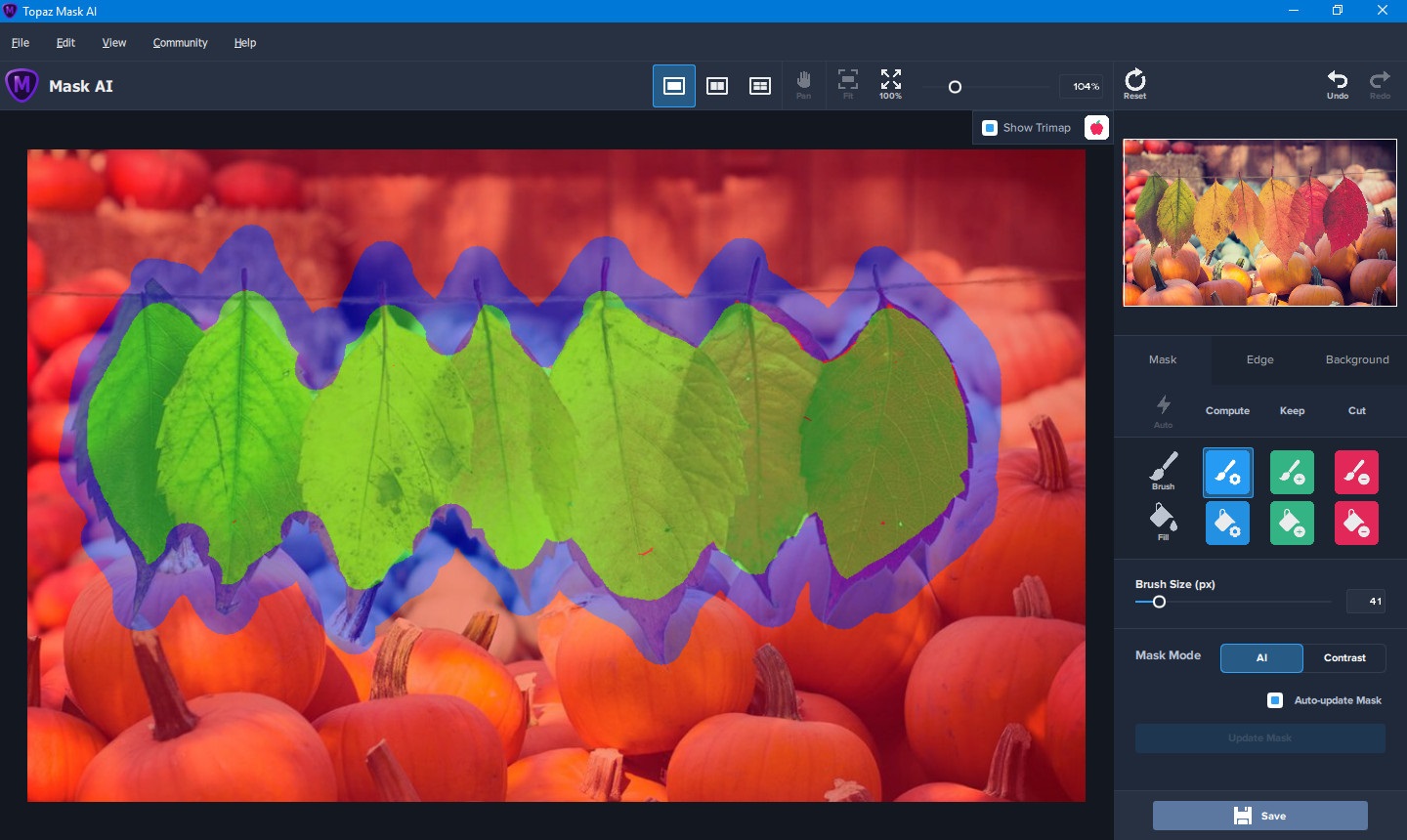
Task: Click the Mask AI logo icon
Action: click(x=21, y=86)
